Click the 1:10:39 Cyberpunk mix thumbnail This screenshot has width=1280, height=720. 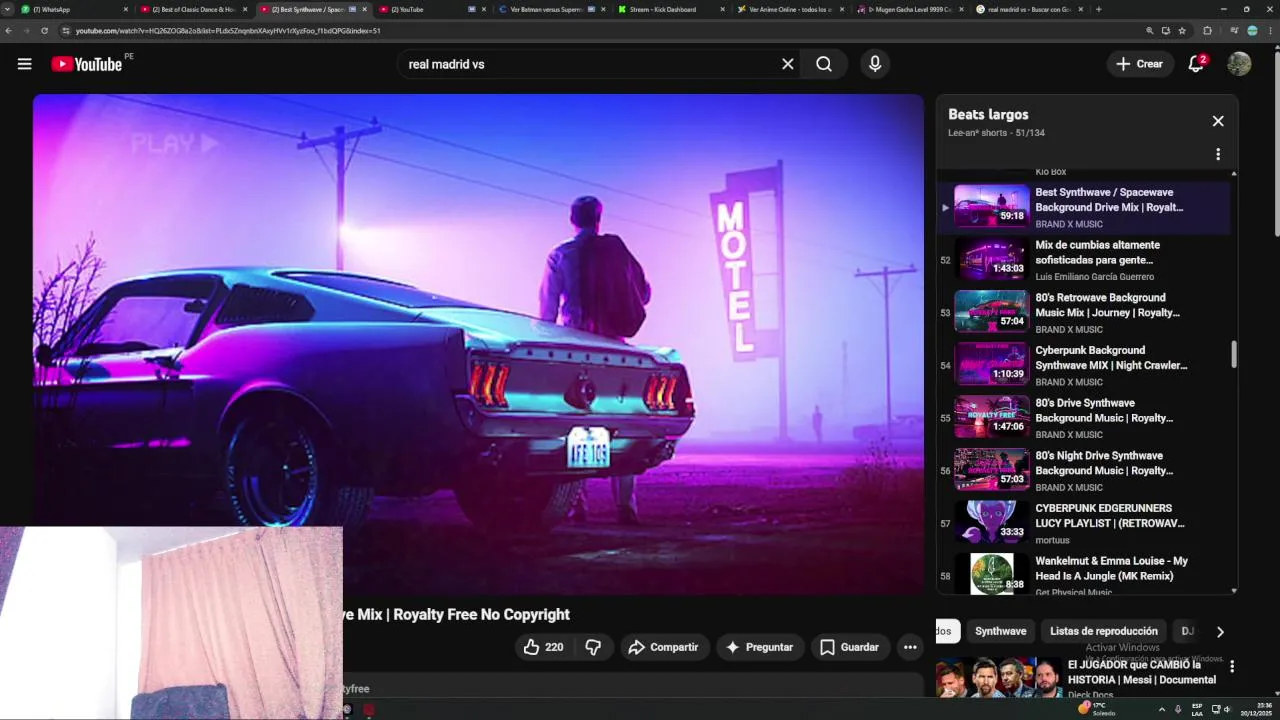coord(991,364)
